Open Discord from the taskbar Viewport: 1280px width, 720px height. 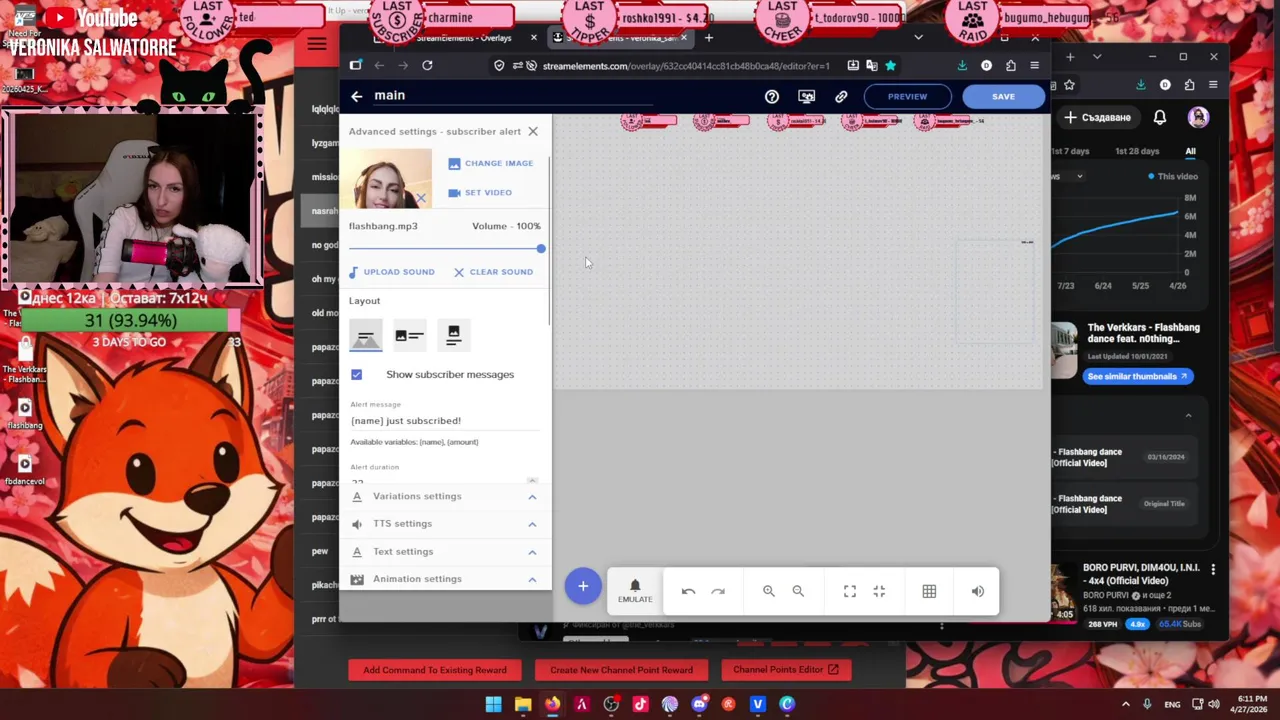click(699, 704)
